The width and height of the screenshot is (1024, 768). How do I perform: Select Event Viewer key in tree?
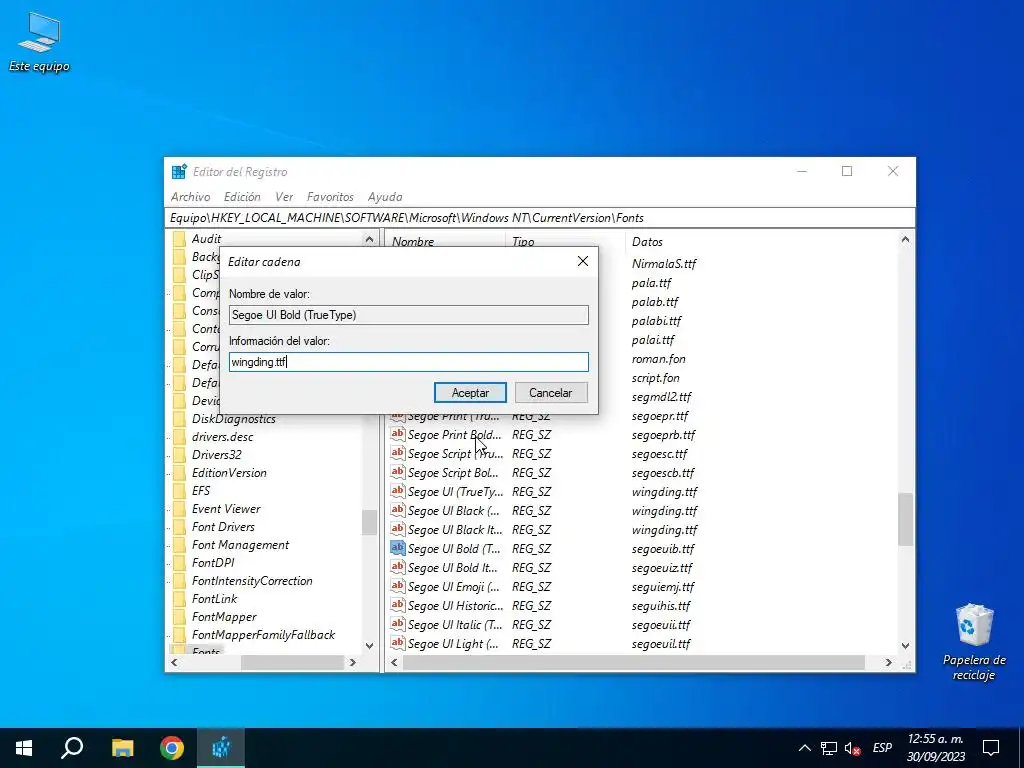[225, 509]
